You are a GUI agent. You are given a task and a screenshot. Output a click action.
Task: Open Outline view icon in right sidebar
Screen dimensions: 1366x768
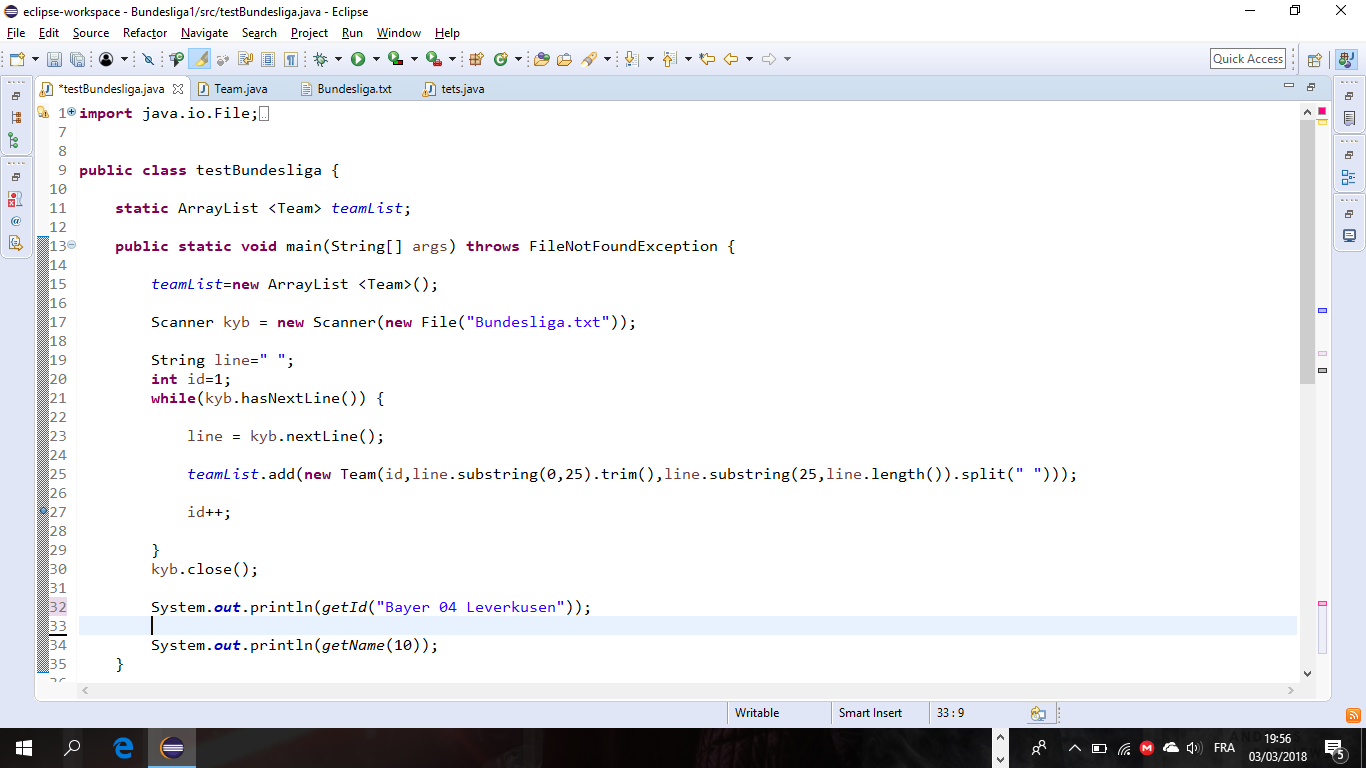click(1349, 177)
